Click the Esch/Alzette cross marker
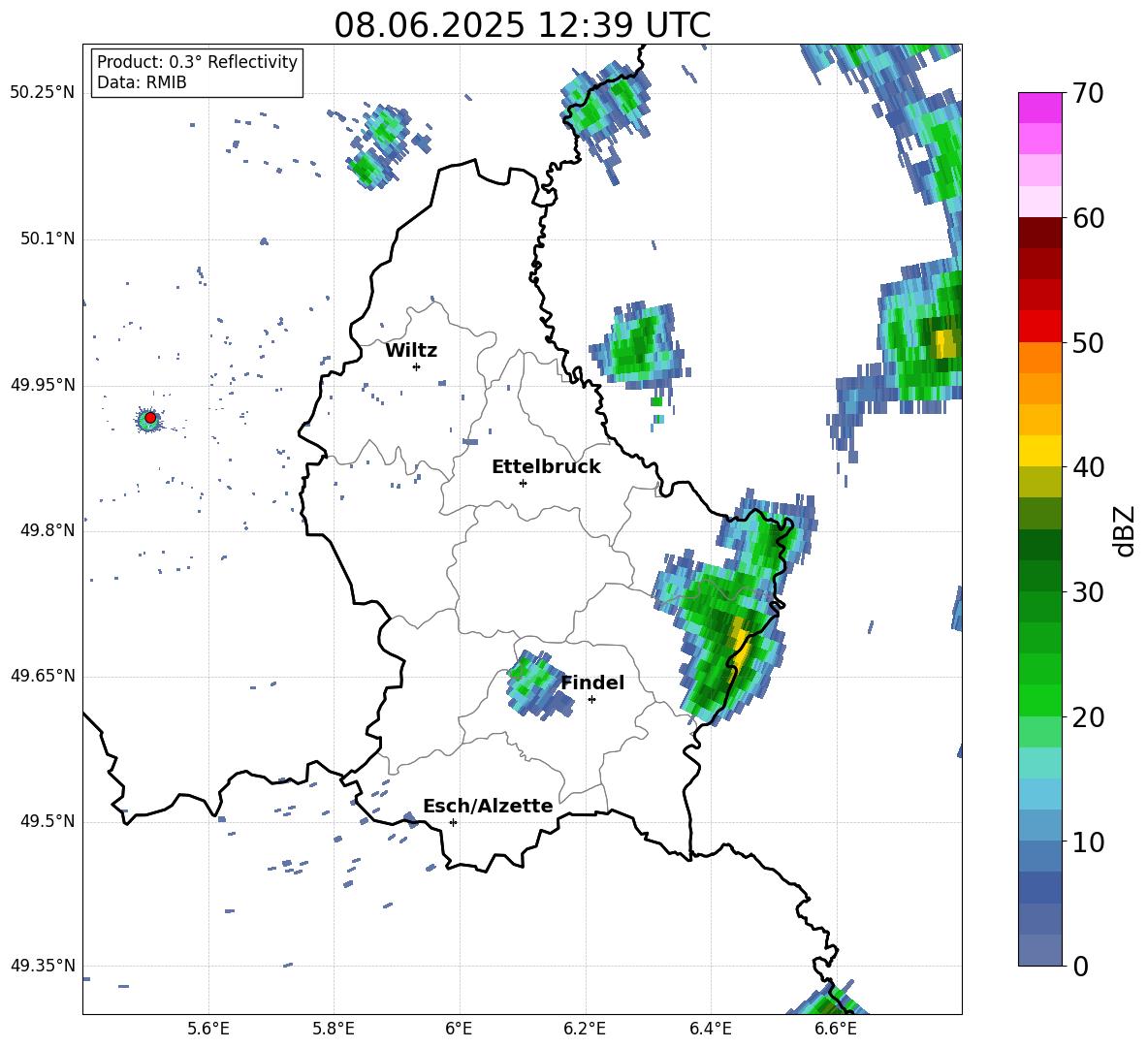Viewport: 1148px width, 1048px height. pos(453,822)
